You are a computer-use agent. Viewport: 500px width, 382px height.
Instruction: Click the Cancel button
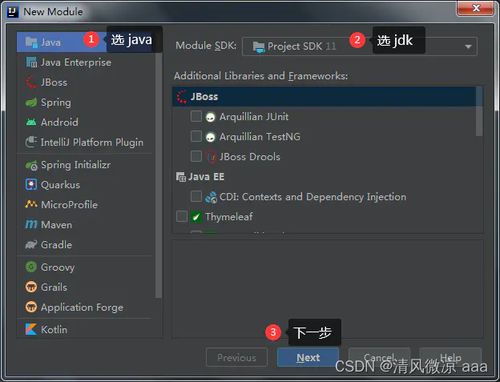click(379, 357)
